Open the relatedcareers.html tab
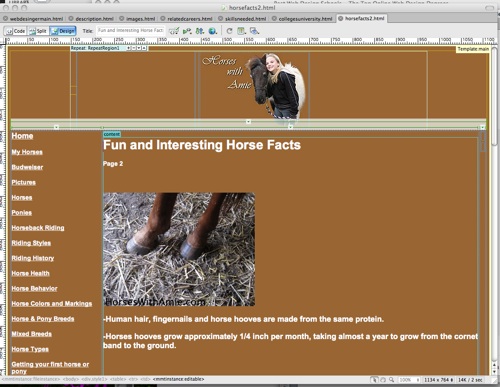This screenshot has width=500, height=387. click(x=187, y=19)
